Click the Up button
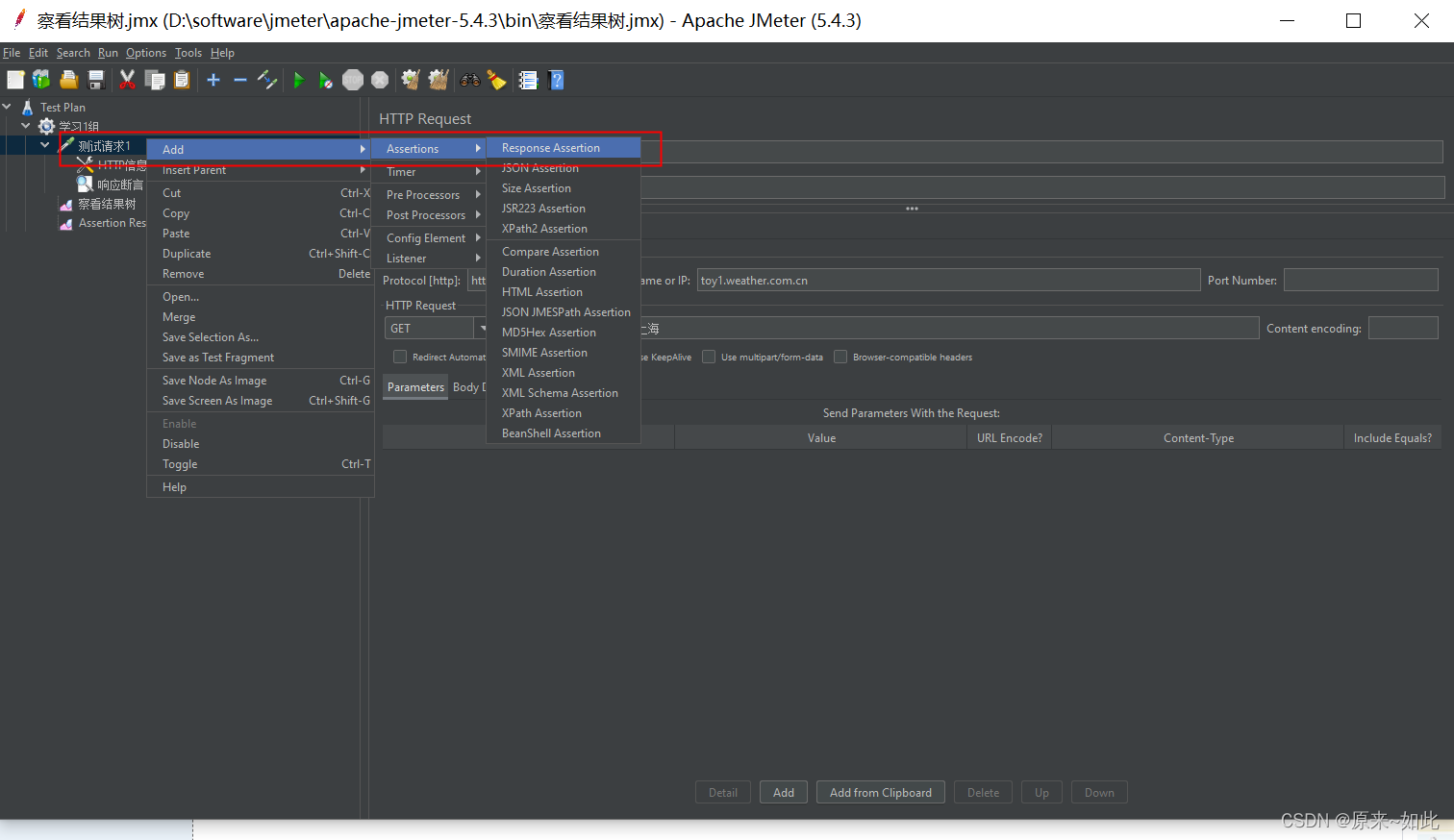1454x840 pixels. click(x=1041, y=793)
